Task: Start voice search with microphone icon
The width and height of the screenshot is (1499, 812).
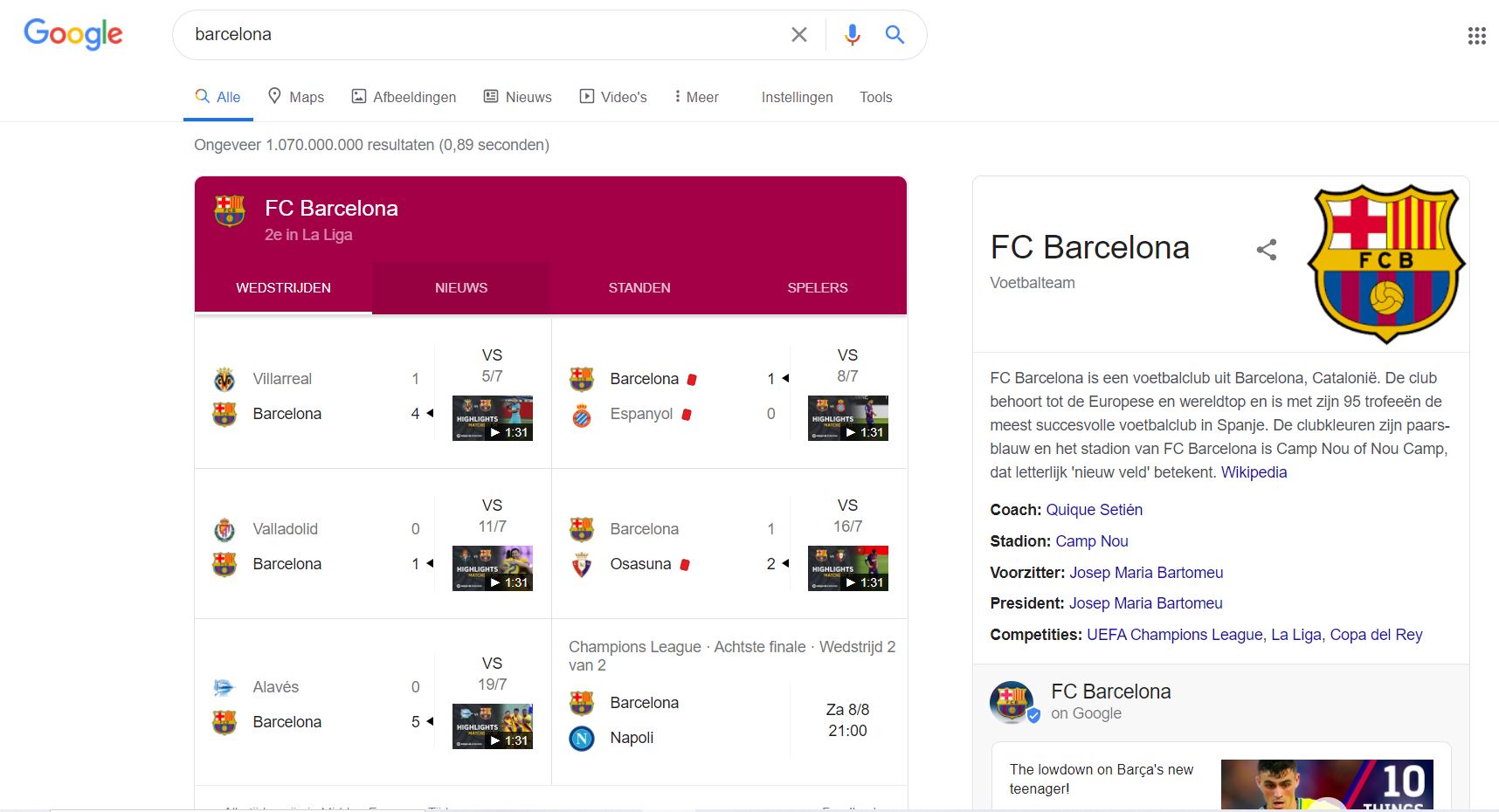Action: tap(852, 34)
